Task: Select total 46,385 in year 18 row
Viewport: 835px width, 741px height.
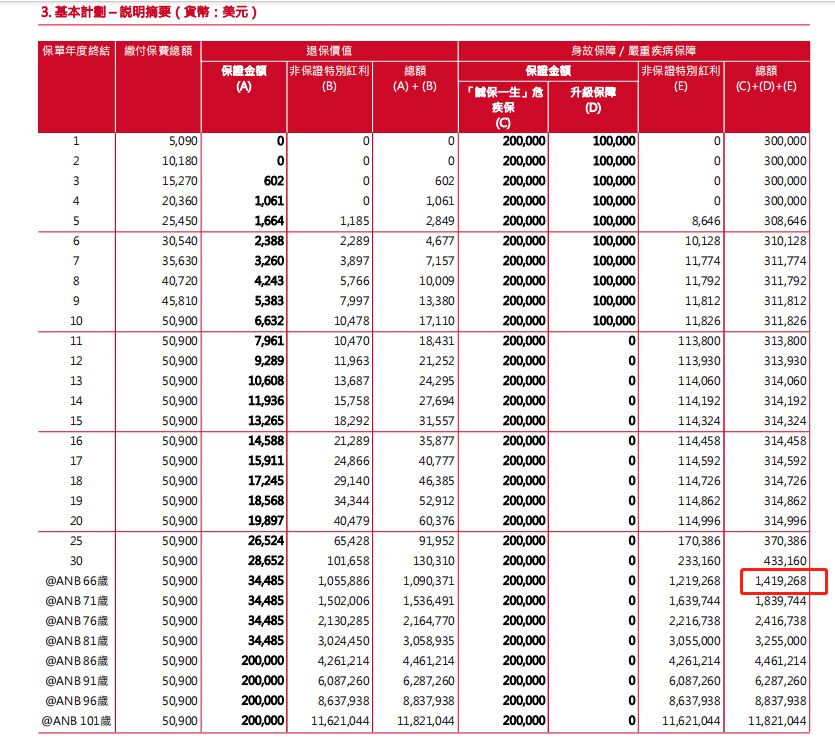Action: [437, 481]
